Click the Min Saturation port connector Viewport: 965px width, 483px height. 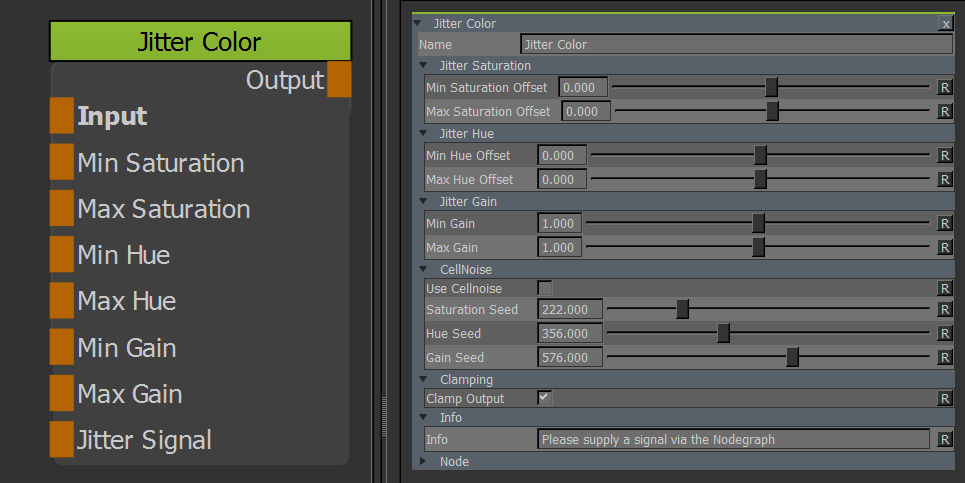(62, 162)
